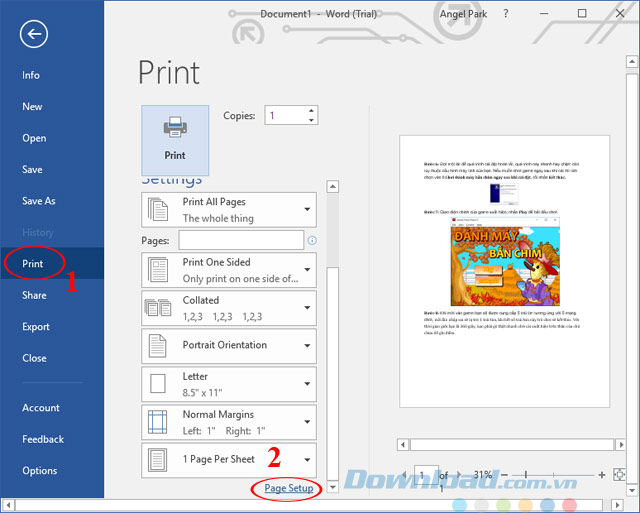Expand the 1 Page Per Sheet dropdown
Viewport: 640px width, 513px height.
coord(307,460)
